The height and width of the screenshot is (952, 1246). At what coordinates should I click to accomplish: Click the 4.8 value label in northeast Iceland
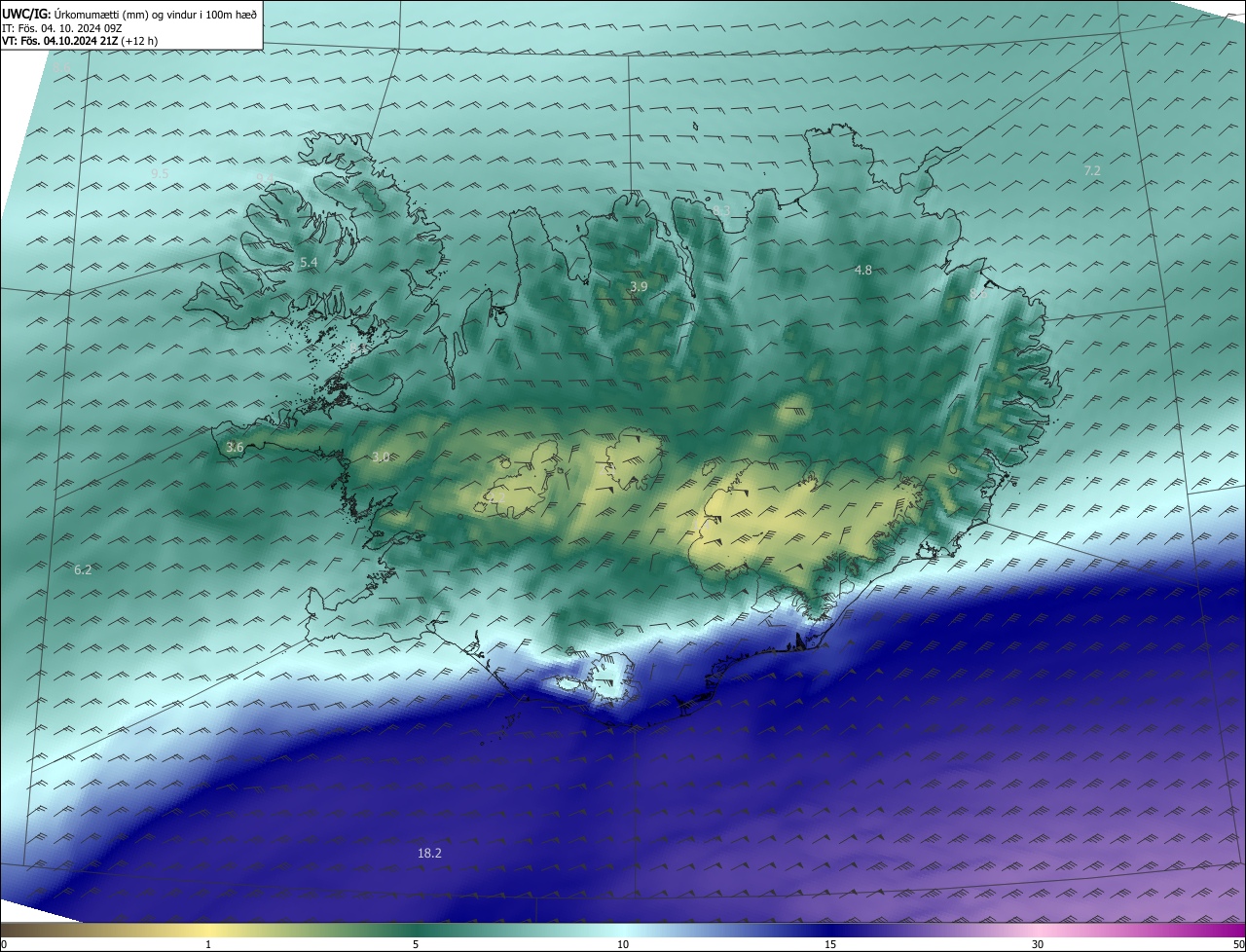(862, 270)
